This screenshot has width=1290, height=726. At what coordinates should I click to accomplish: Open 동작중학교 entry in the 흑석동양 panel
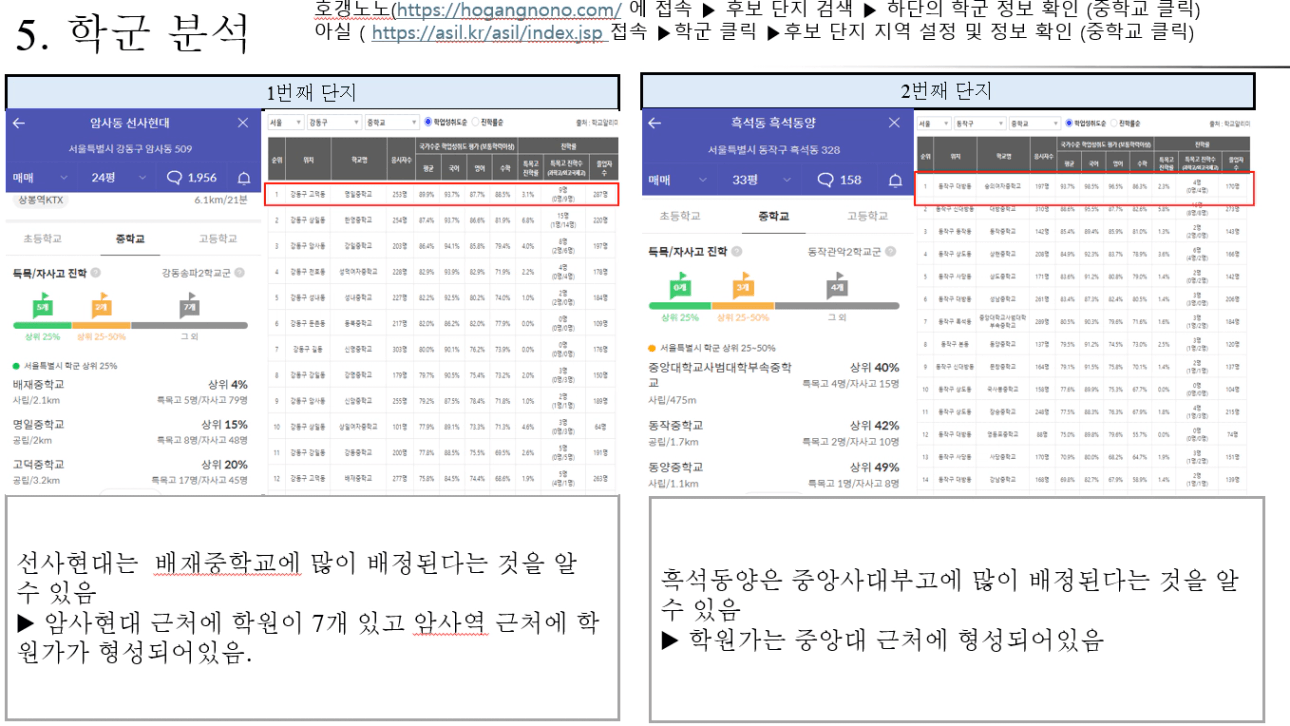(773, 433)
